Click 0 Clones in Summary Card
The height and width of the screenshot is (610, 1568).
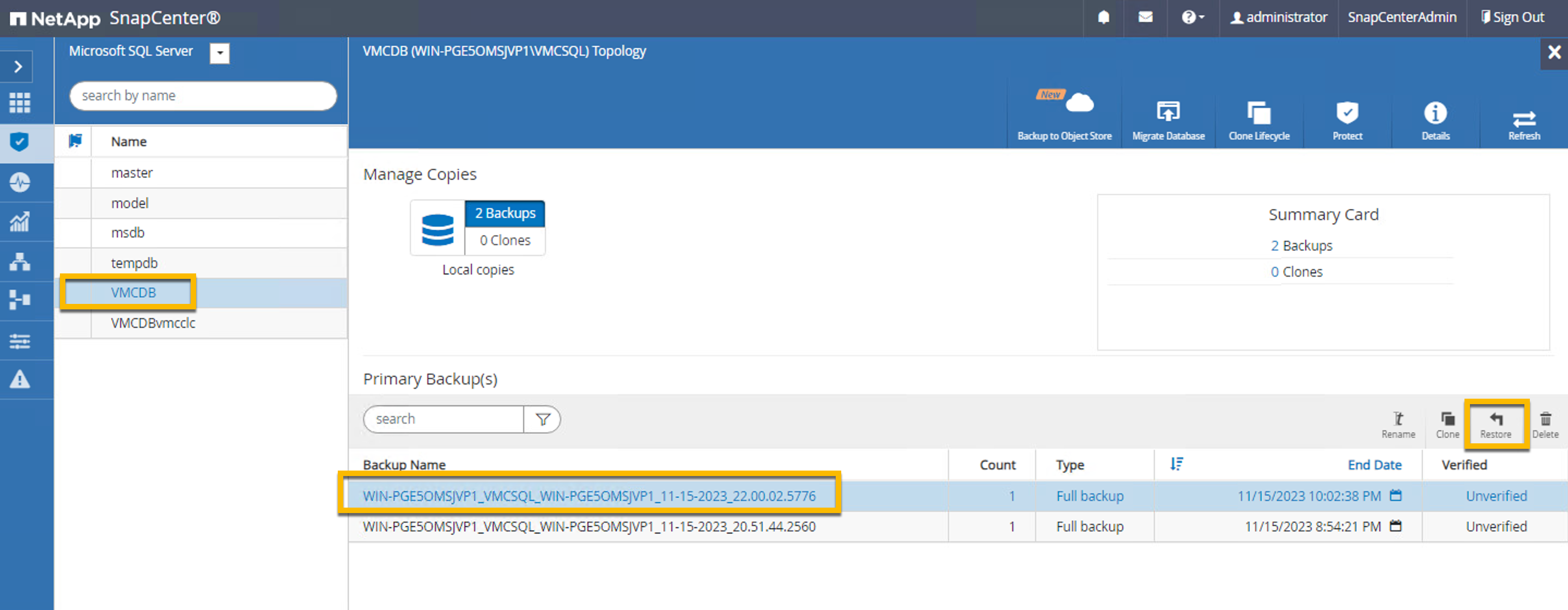[x=1296, y=272]
